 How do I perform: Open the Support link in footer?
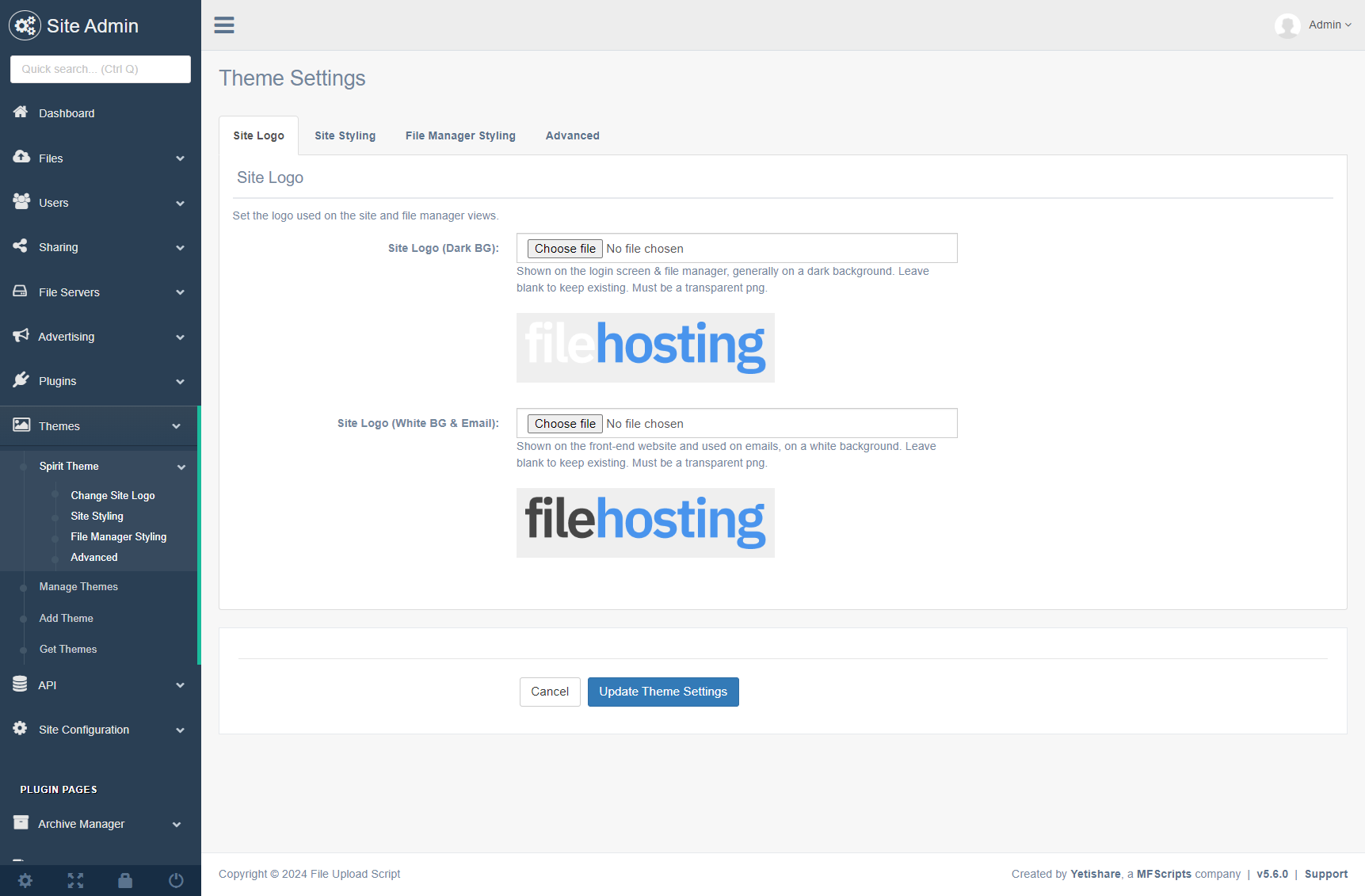tap(1325, 874)
